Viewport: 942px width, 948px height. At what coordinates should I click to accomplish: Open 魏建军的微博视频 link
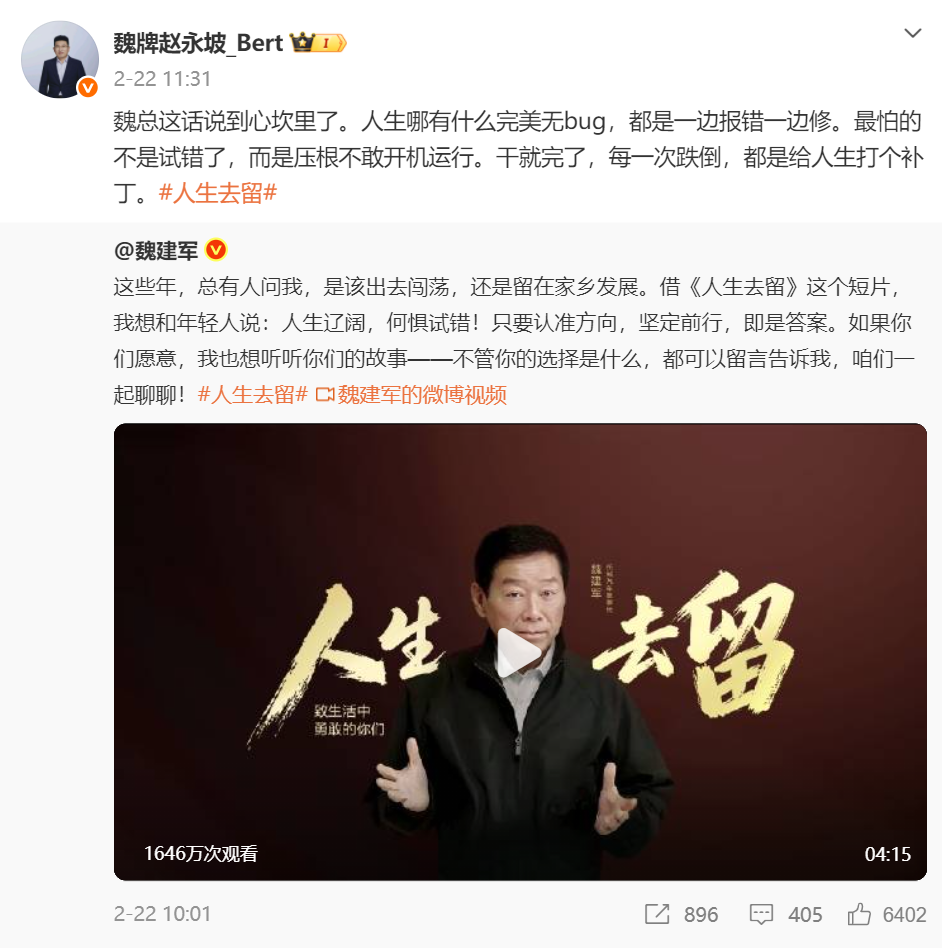(x=422, y=395)
